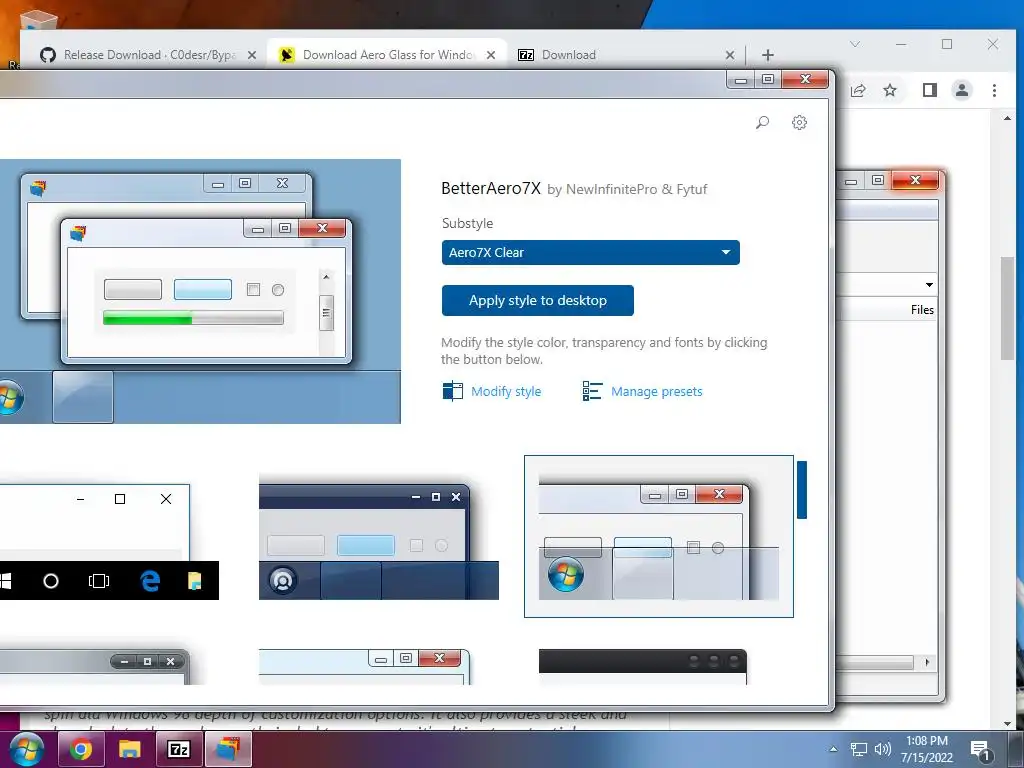1024x768 pixels.
Task: Open 7-Zip from the taskbar
Action: pos(179,749)
